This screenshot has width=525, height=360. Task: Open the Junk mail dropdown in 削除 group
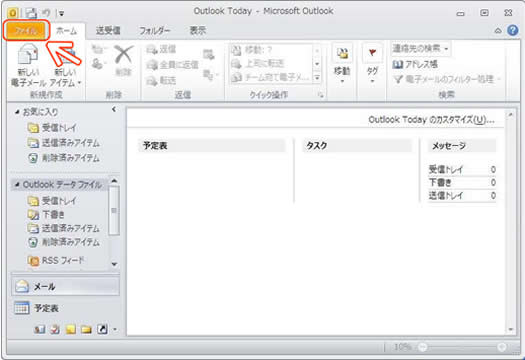98,63
